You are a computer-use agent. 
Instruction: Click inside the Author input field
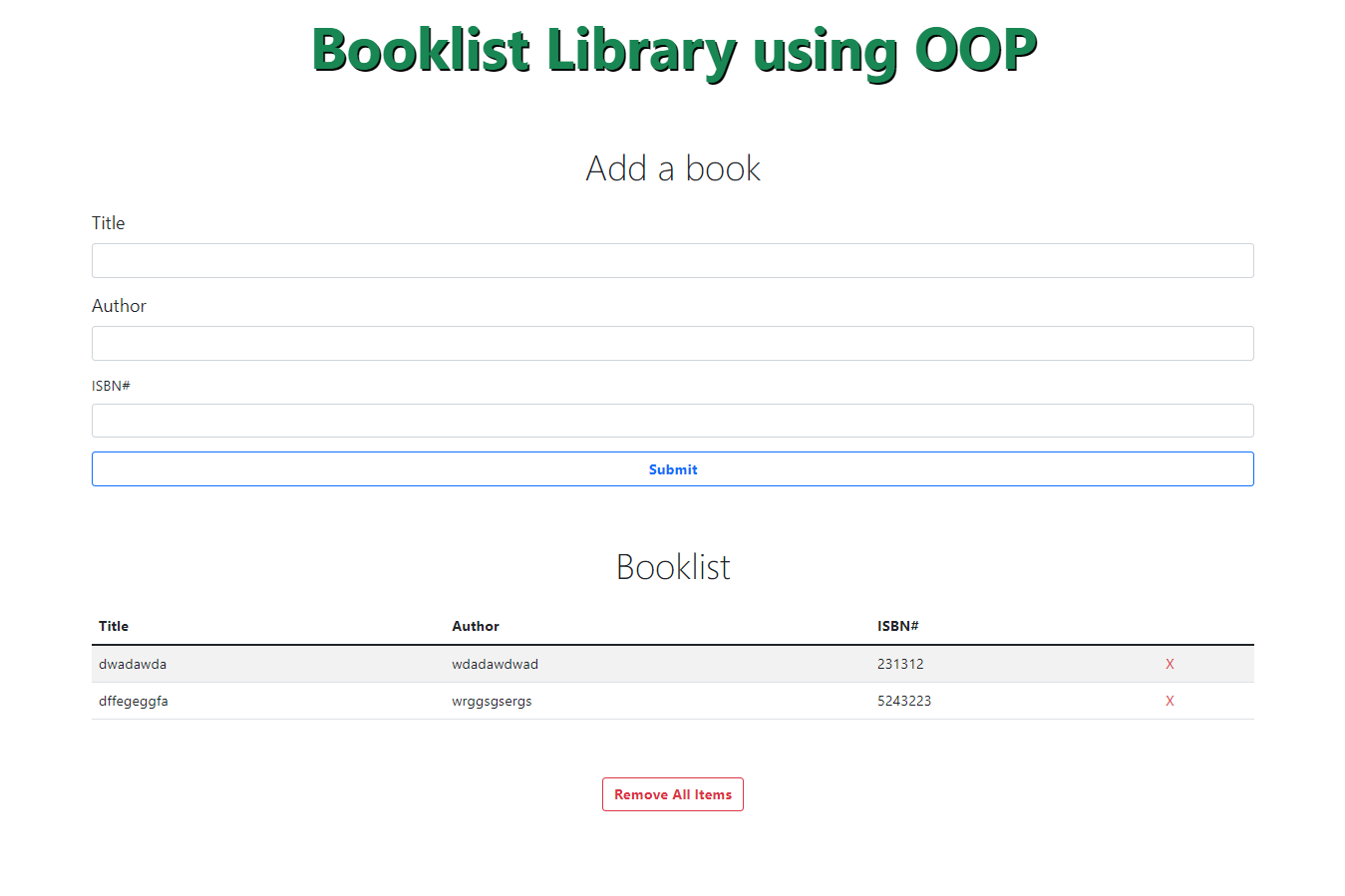(673, 343)
